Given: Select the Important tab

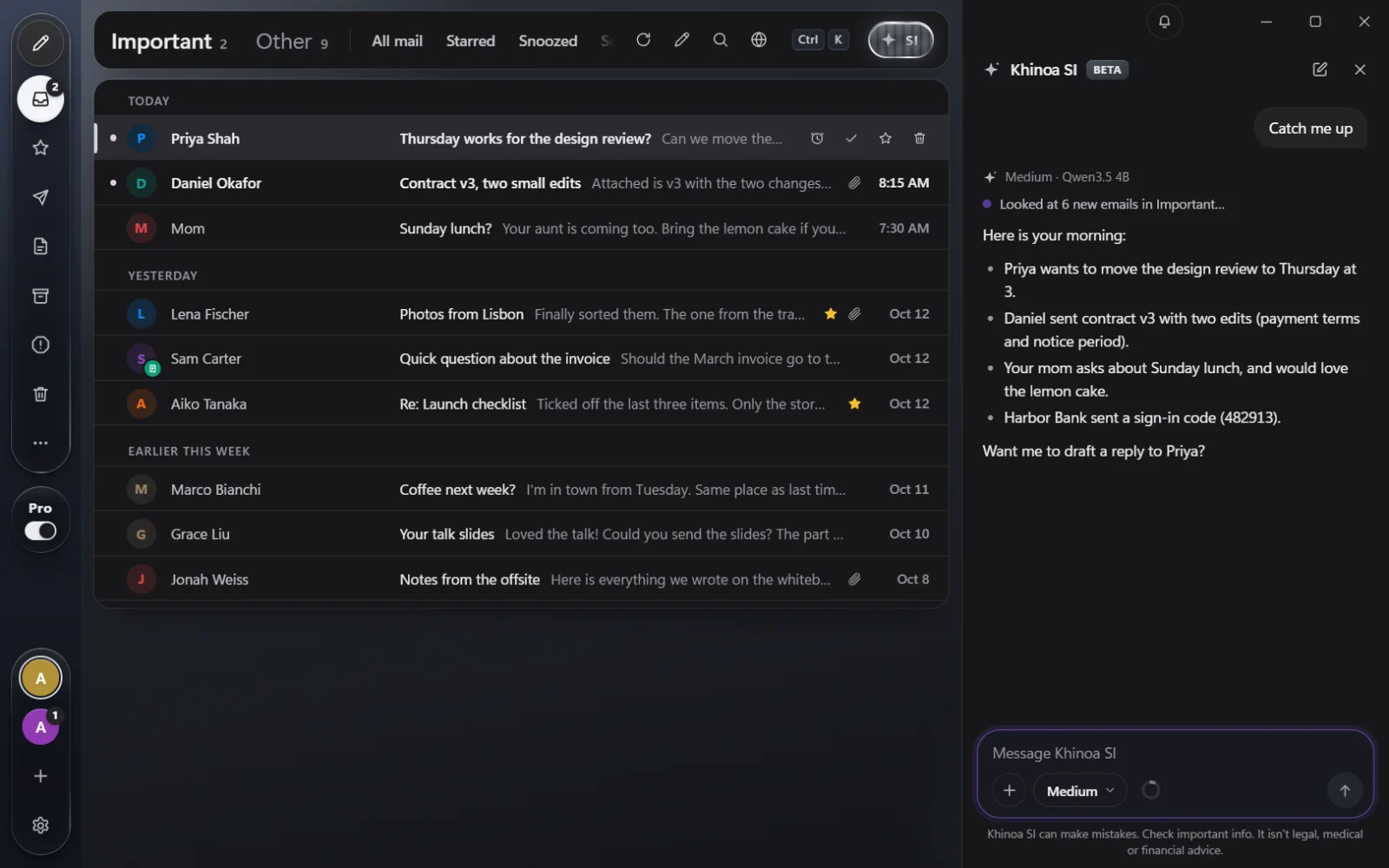Looking at the screenshot, I should (169, 41).
